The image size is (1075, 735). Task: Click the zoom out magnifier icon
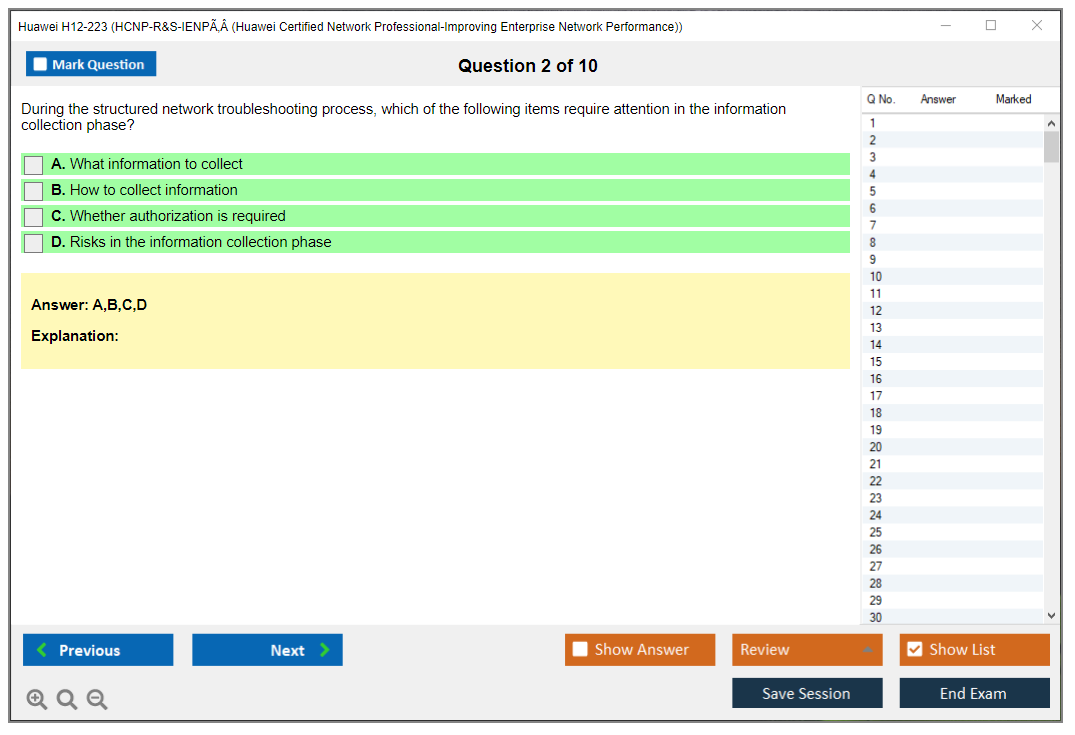pyautogui.click(x=97, y=700)
